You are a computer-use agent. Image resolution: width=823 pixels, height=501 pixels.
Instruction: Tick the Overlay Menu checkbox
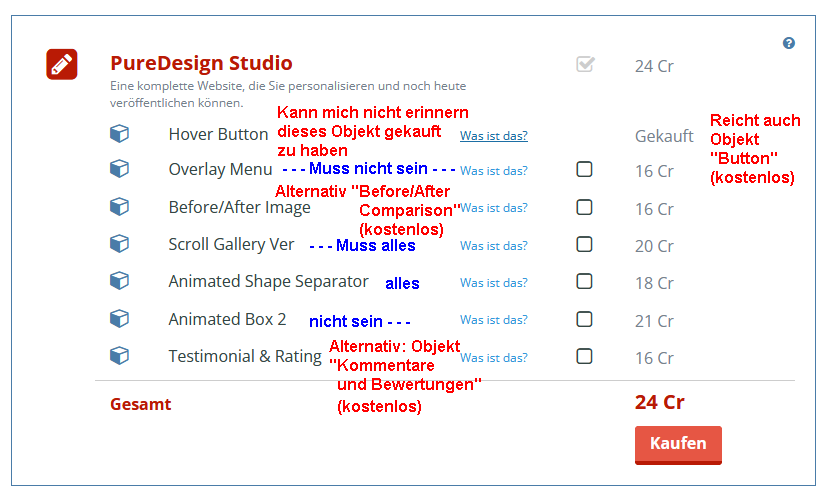(585, 170)
